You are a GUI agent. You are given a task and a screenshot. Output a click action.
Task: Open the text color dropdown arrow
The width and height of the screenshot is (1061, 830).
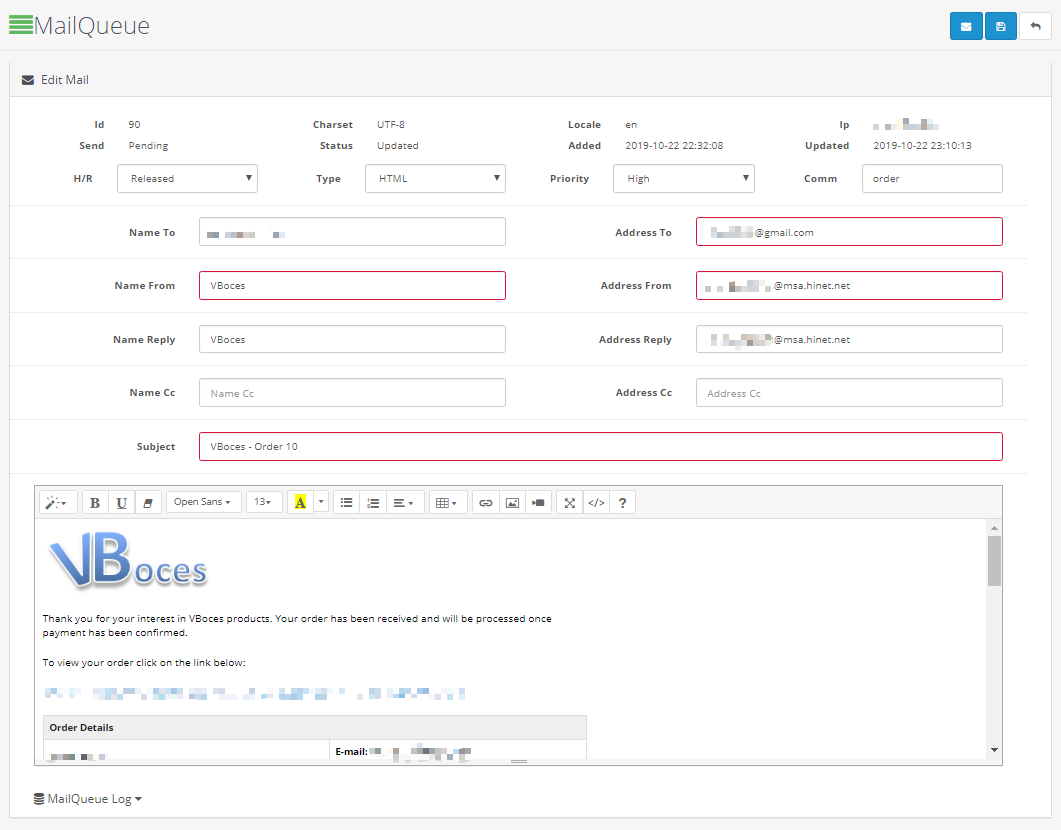click(x=321, y=503)
